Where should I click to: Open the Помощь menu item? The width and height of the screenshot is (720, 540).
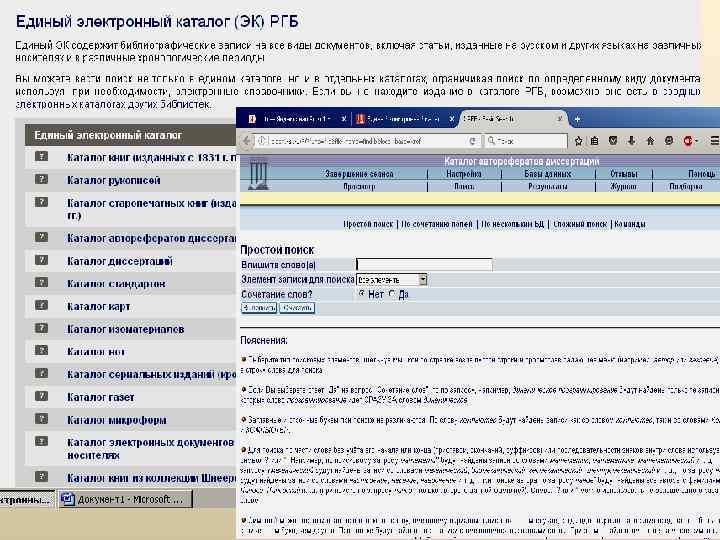(701, 174)
